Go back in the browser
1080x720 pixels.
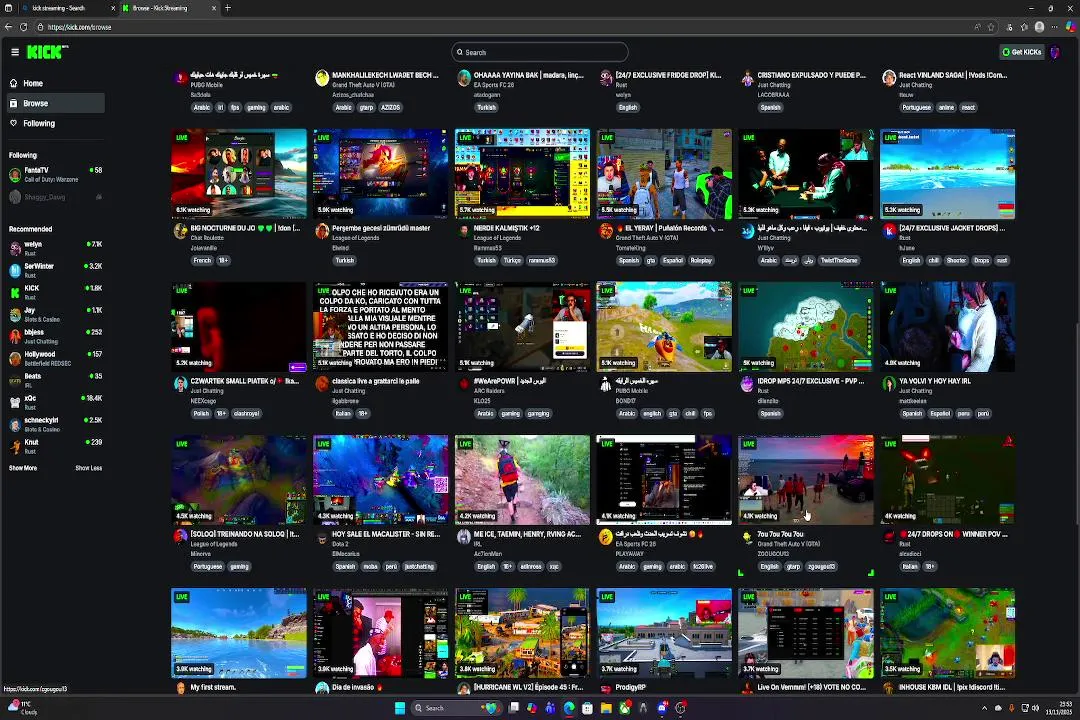coord(8,27)
